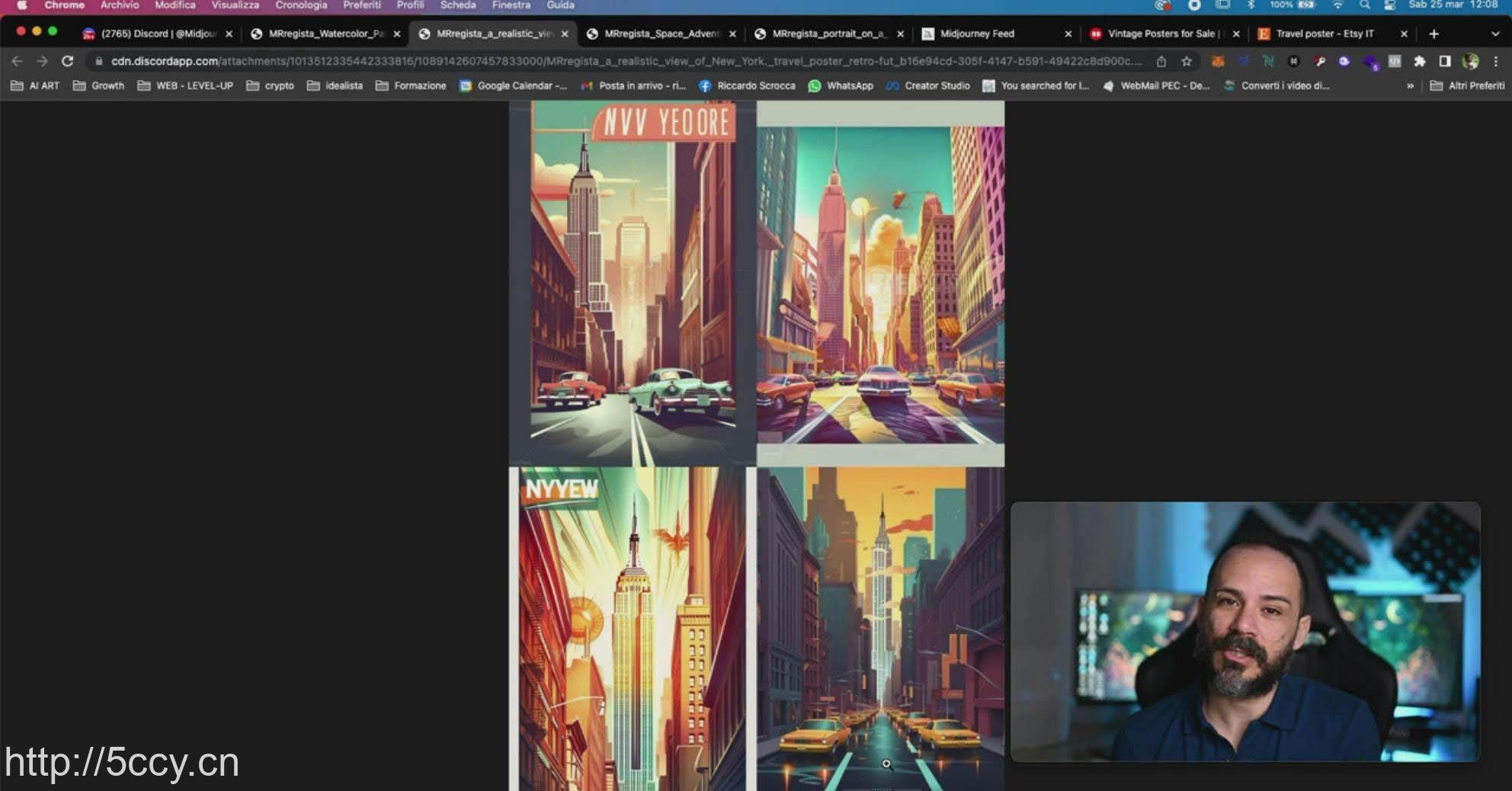Open the Google Calendar bookmark

(x=514, y=85)
